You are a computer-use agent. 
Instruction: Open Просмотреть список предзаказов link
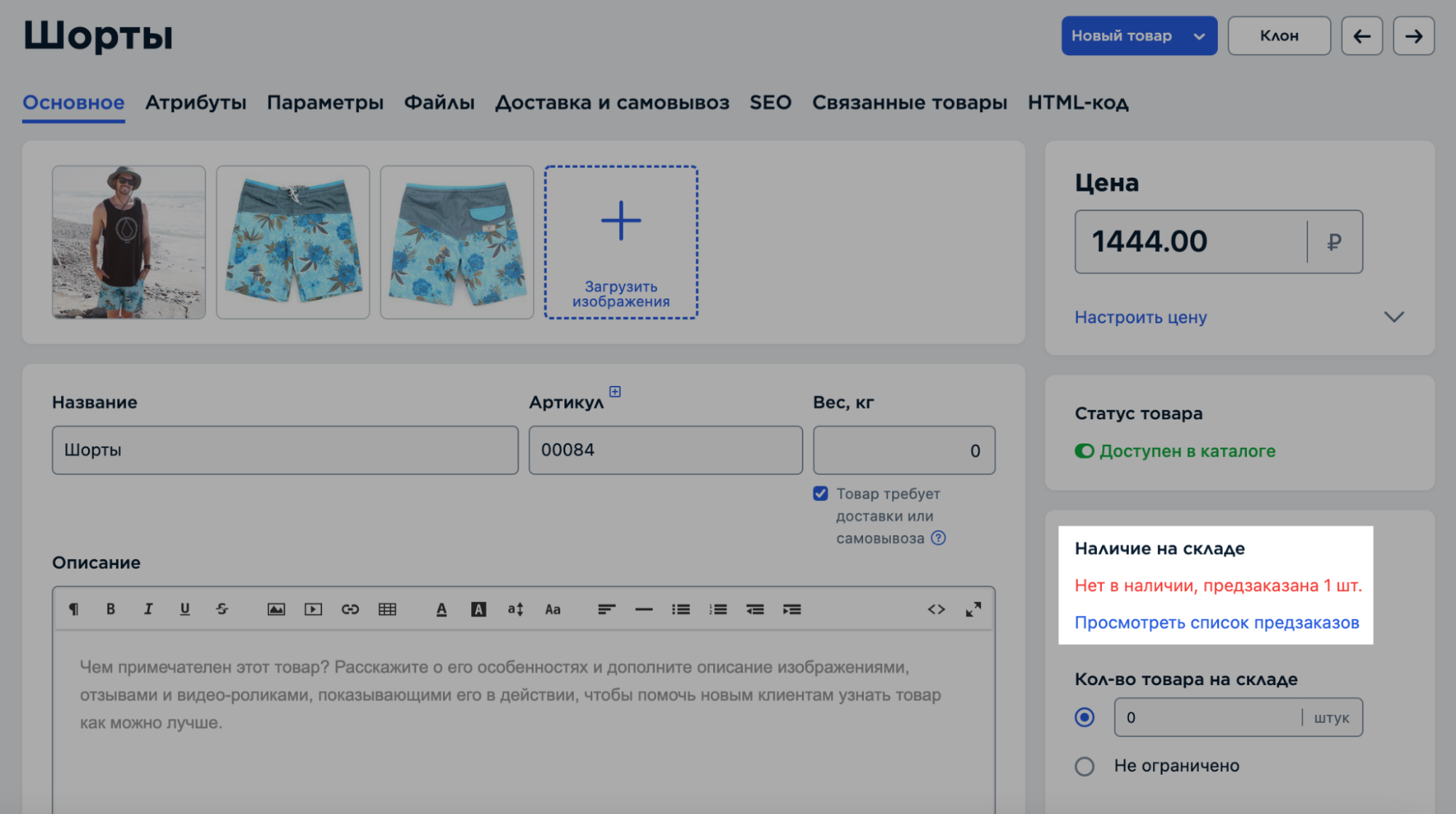1217,623
